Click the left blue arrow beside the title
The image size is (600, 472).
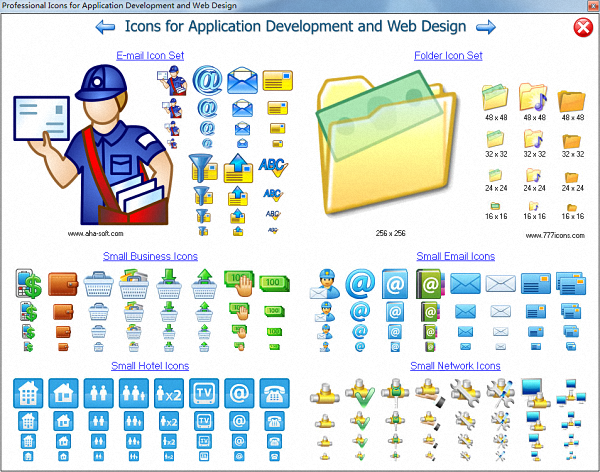106,27
